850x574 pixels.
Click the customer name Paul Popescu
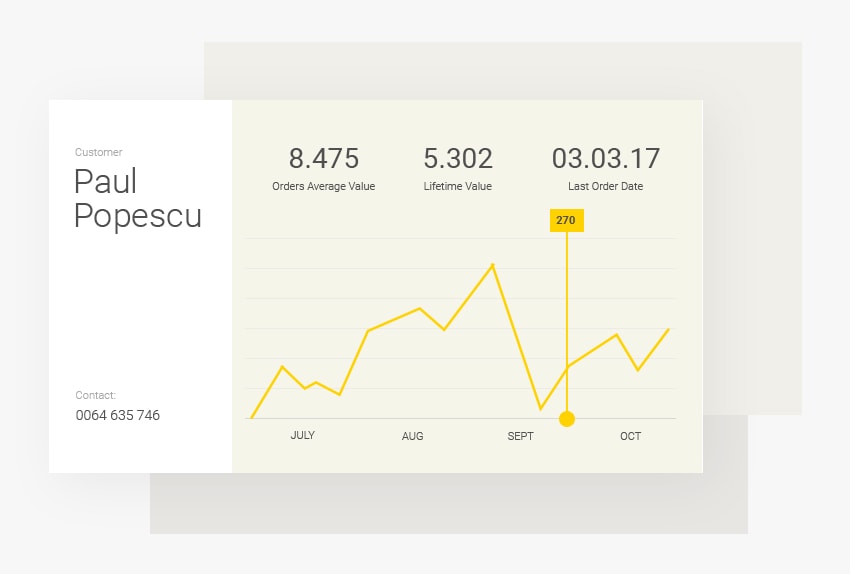[138, 199]
